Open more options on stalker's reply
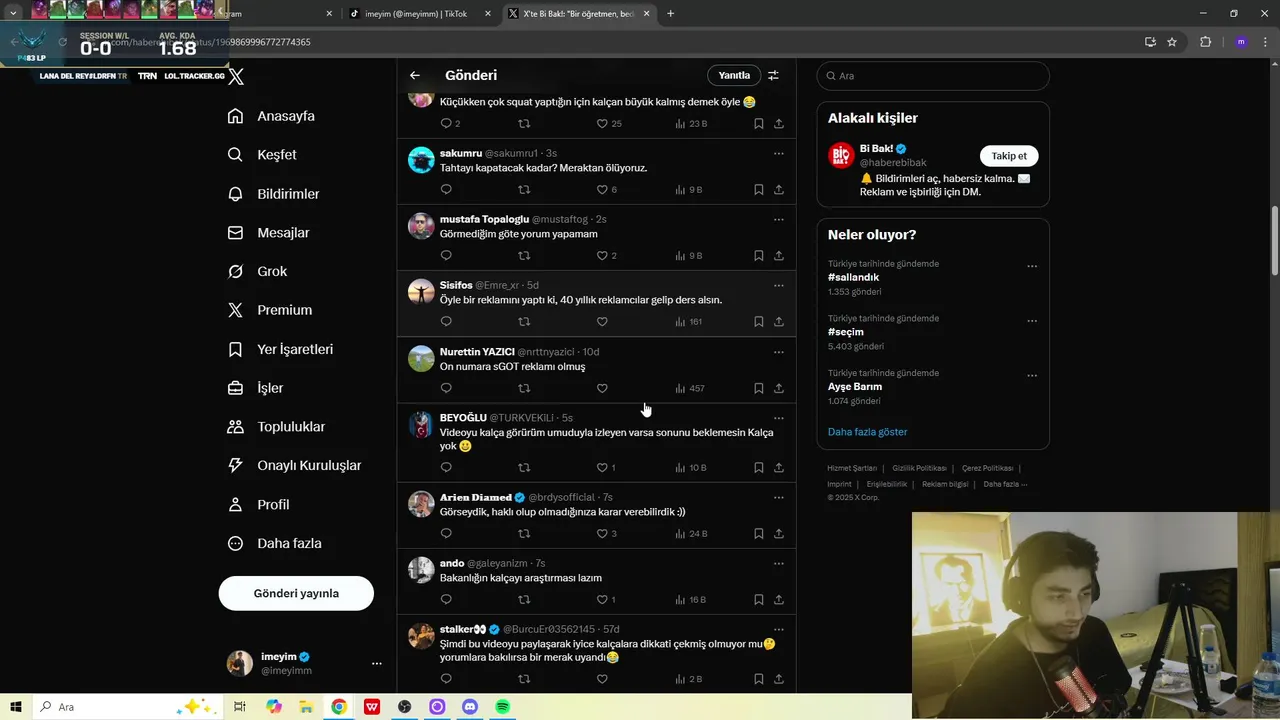The image size is (1280, 720). tap(778, 630)
